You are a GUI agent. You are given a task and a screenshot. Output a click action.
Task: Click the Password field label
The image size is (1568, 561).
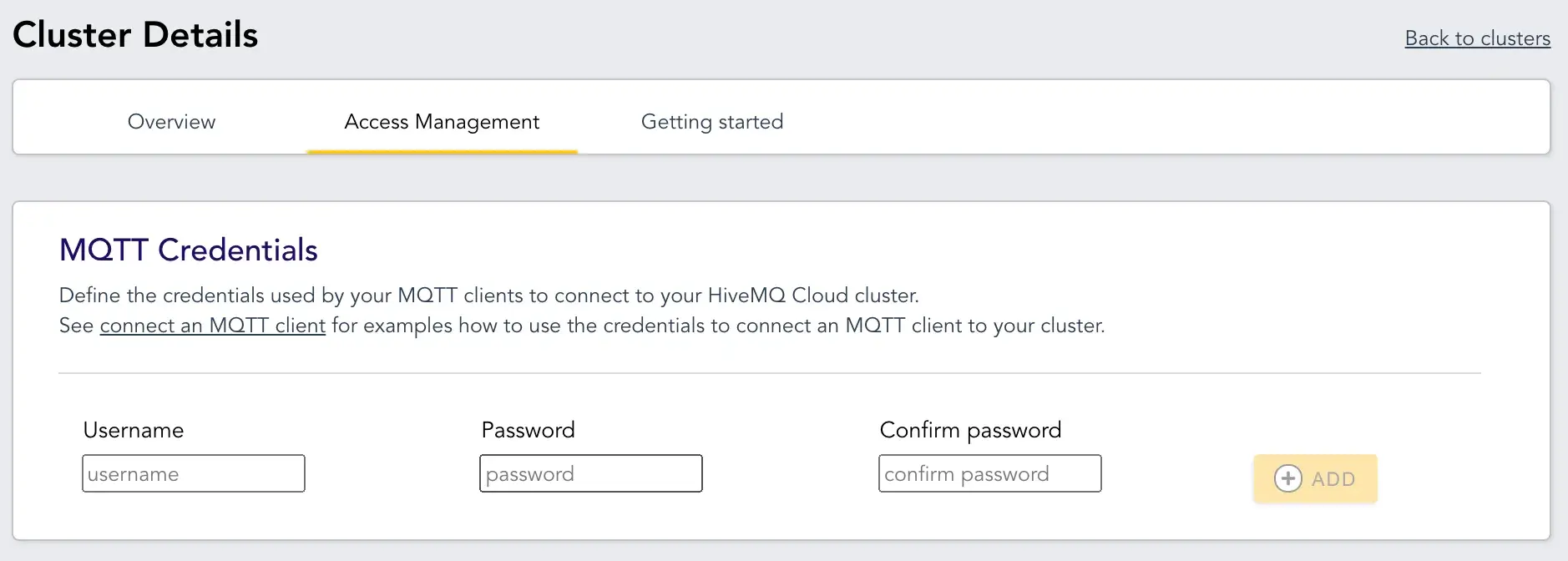(529, 430)
